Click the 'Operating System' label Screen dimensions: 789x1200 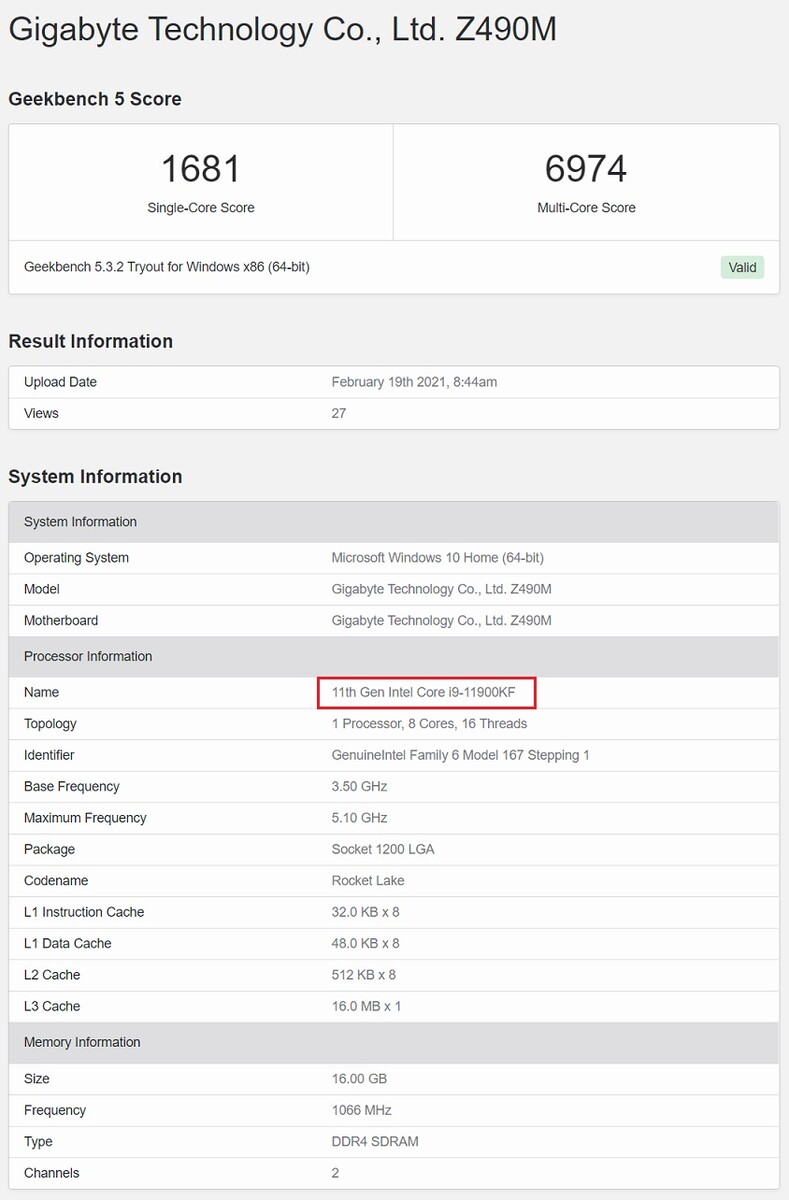[76, 558]
